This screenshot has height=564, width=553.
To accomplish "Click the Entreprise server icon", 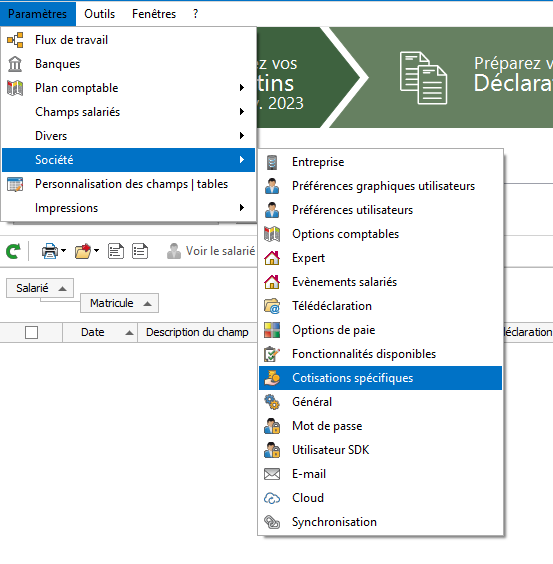I will tap(272, 162).
